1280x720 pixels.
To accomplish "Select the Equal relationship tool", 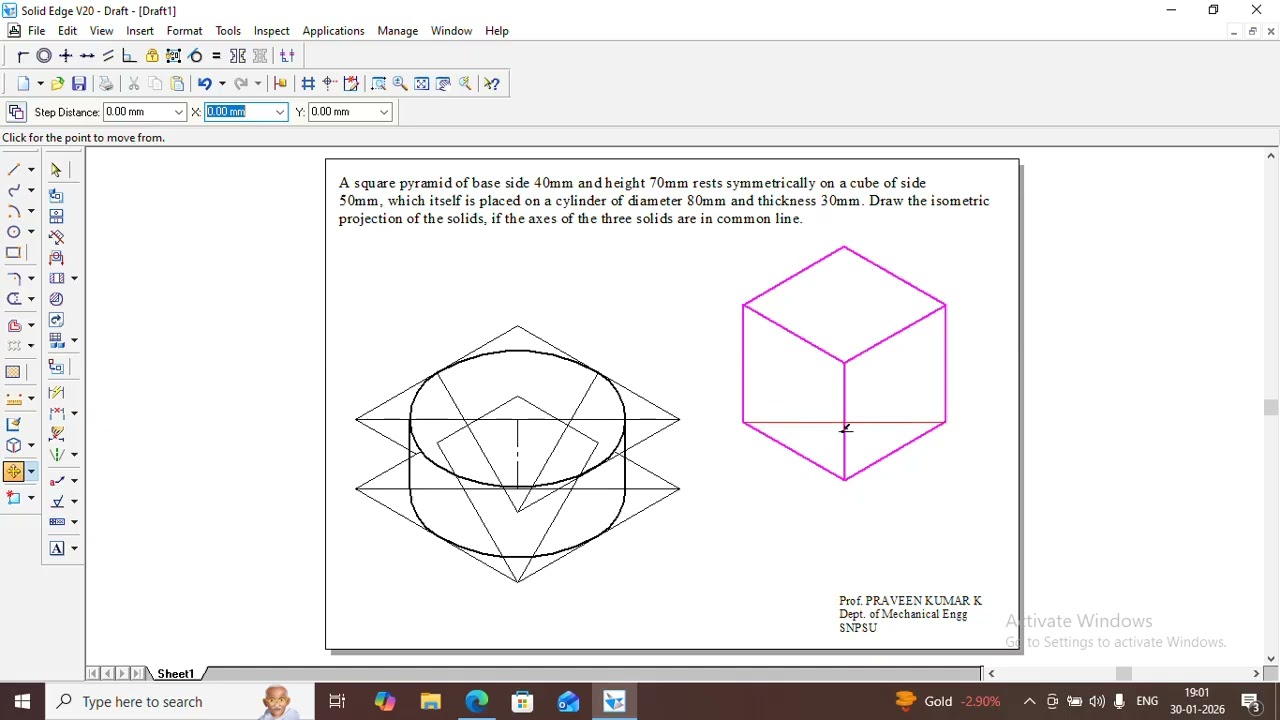I will 216,56.
